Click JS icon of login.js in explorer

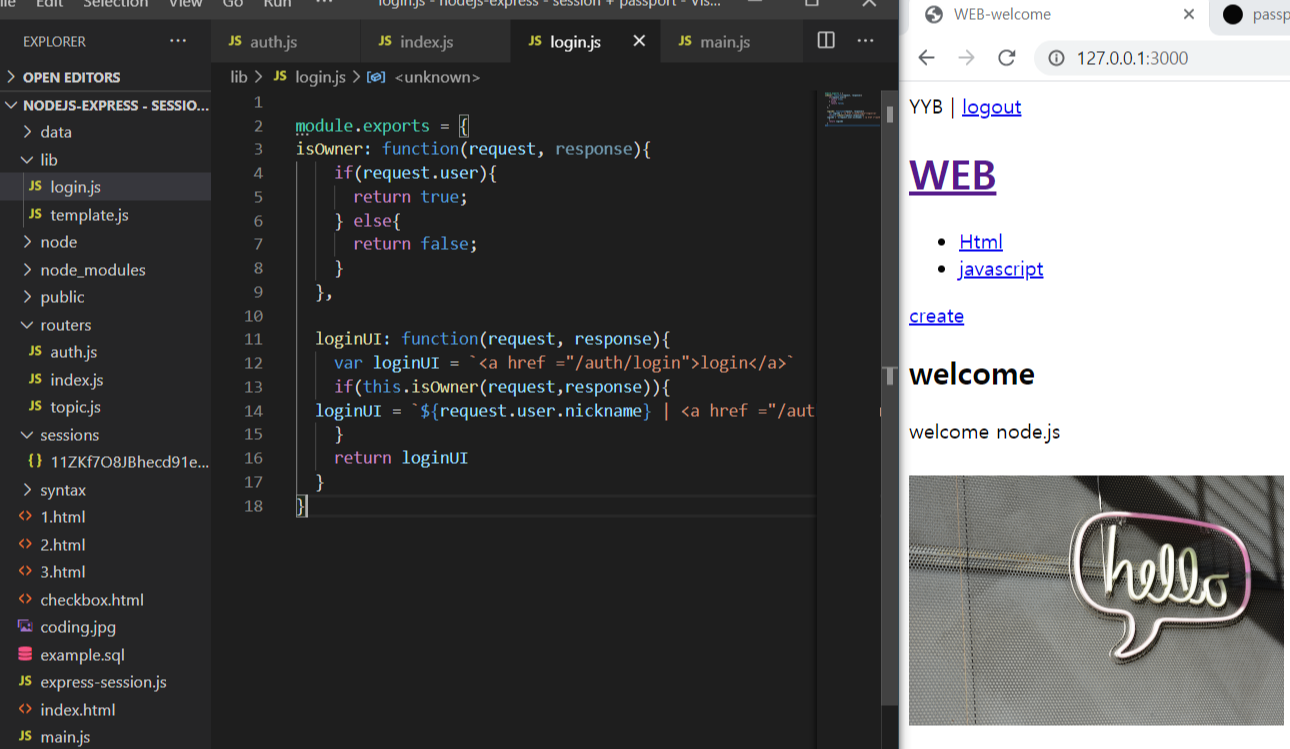pos(35,187)
